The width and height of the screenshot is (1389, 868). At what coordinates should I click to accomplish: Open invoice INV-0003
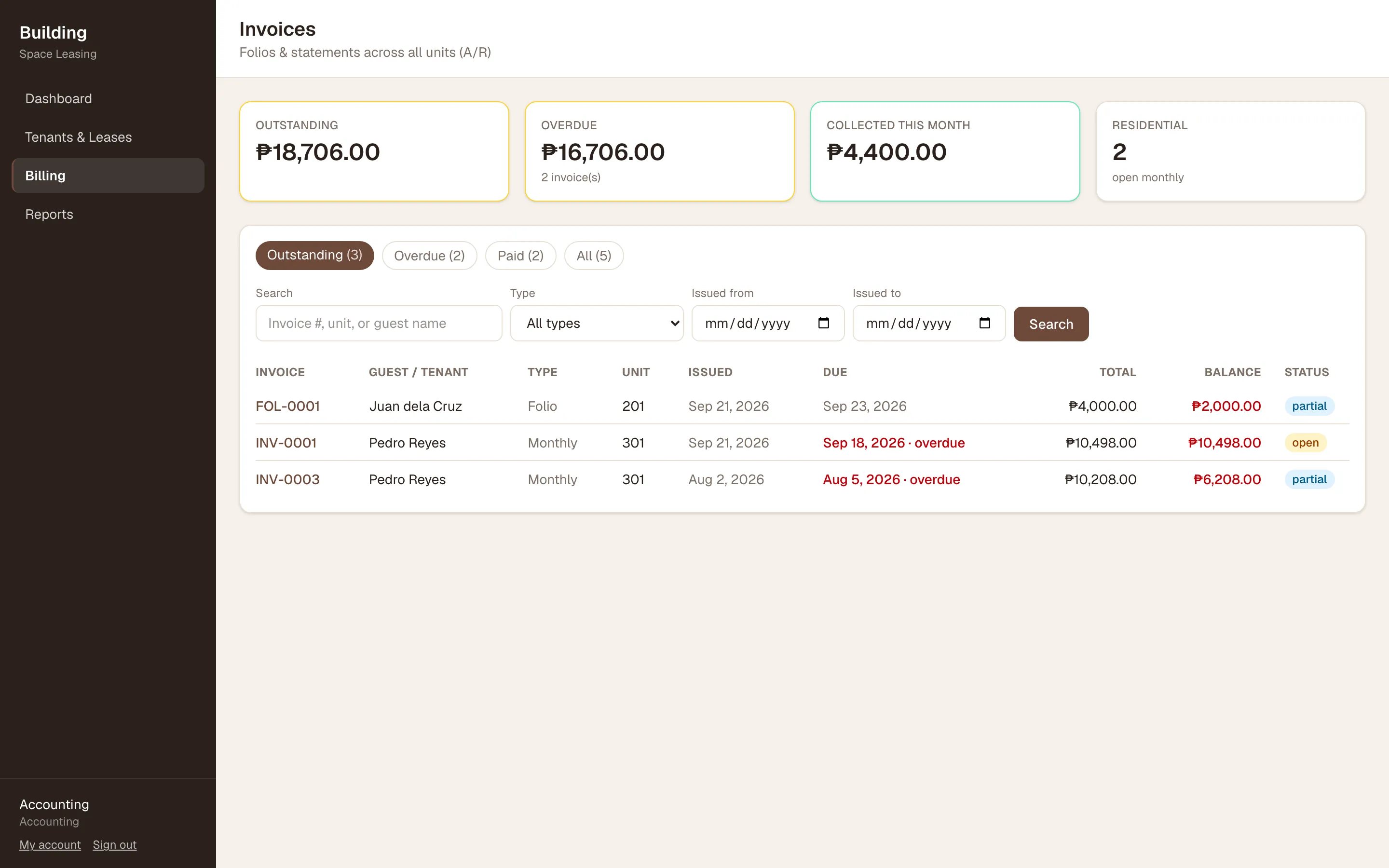287,479
